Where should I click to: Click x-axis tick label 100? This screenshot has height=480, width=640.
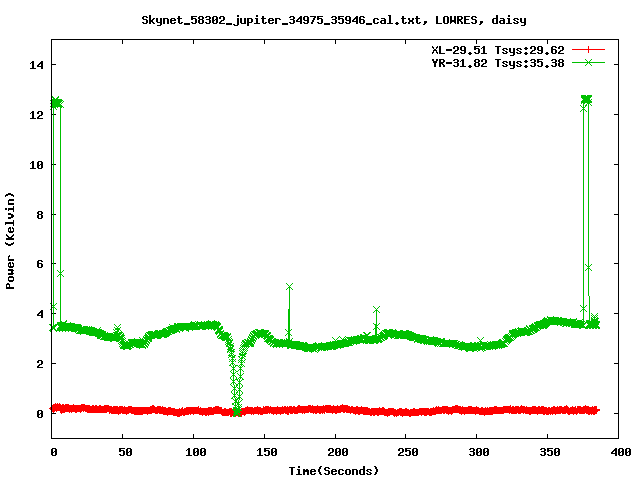(196, 452)
